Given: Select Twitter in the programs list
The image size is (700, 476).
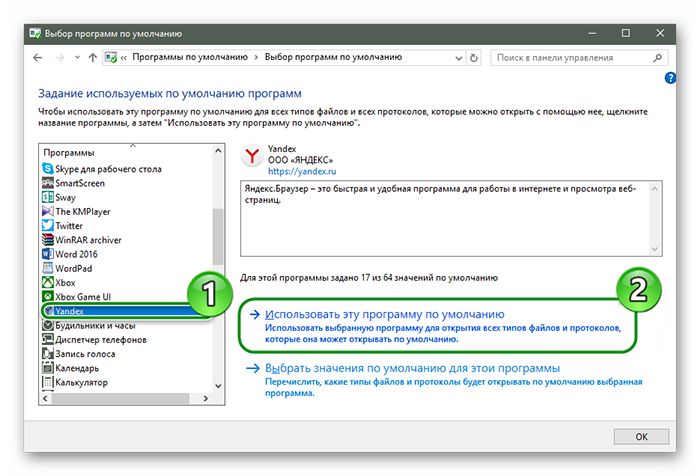Looking at the screenshot, I should coord(69,226).
